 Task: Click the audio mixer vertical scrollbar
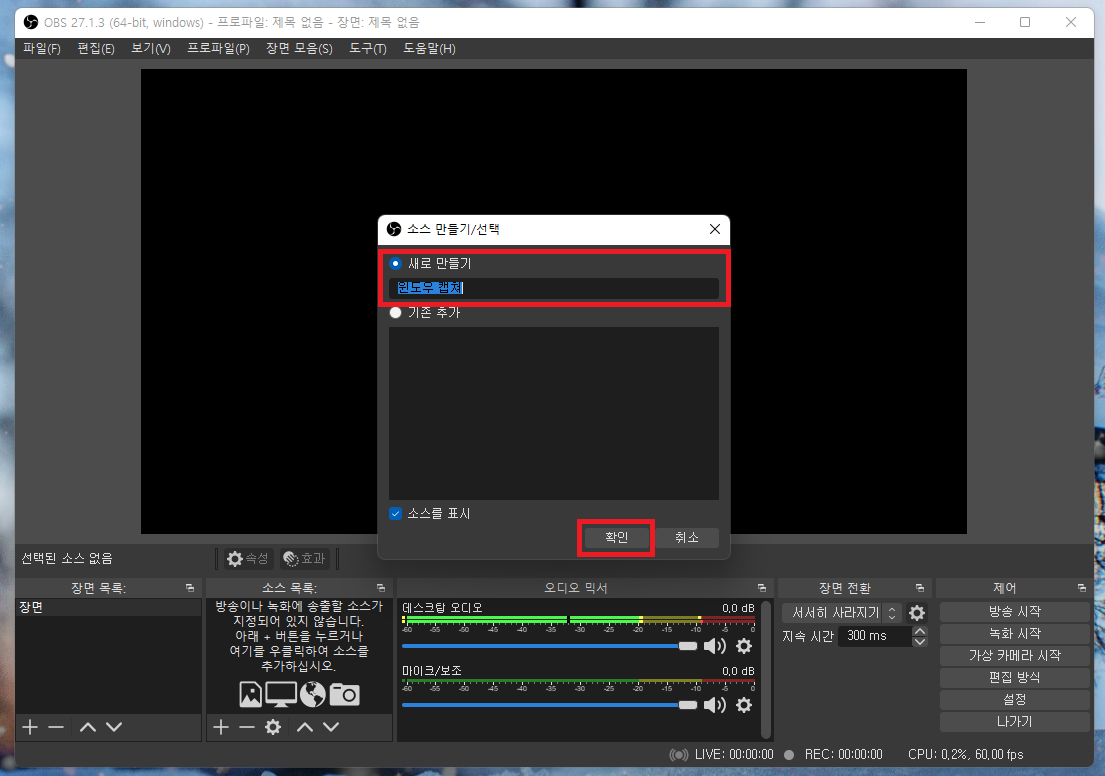(x=766, y=670)
